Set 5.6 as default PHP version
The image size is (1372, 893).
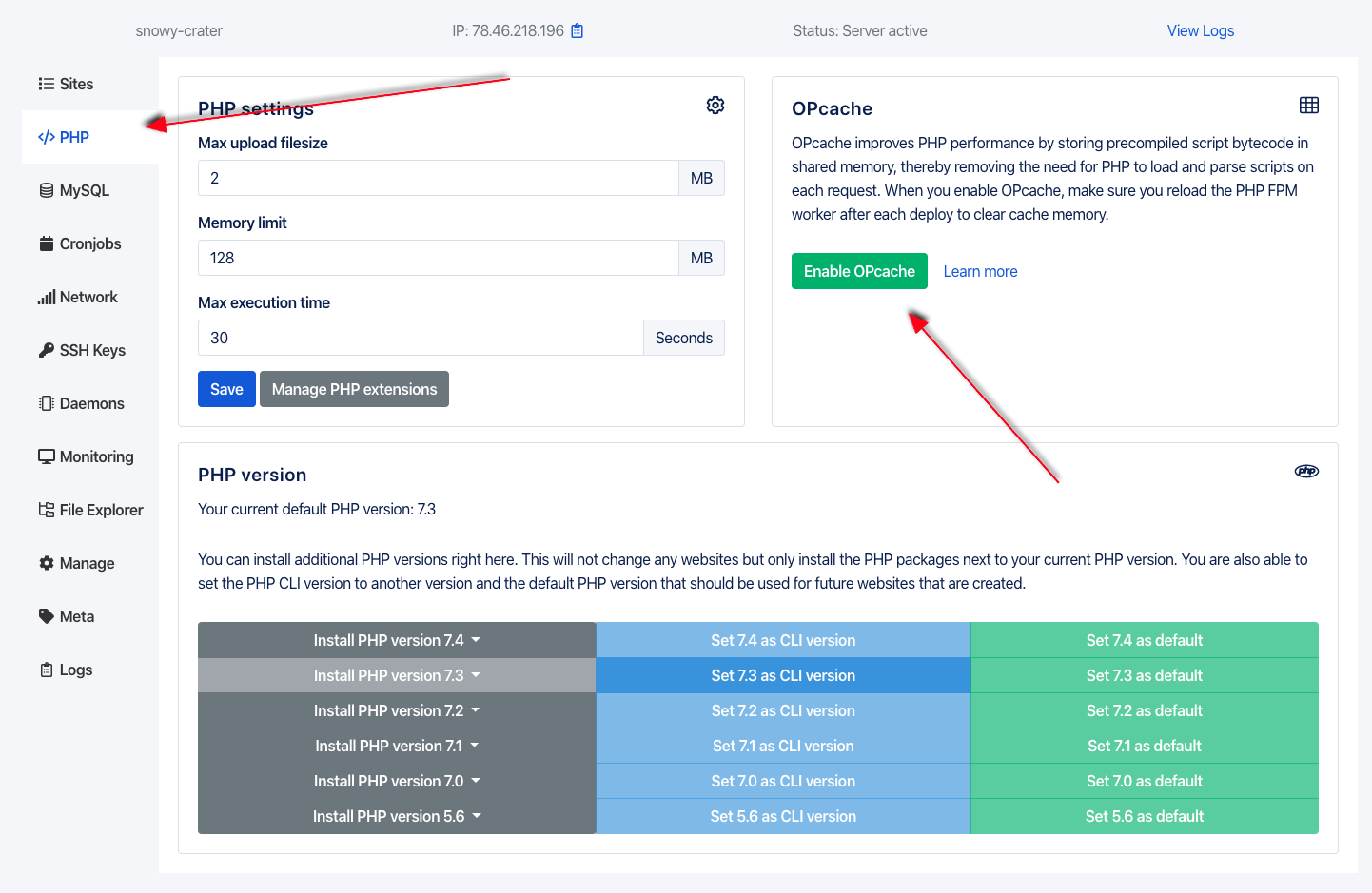click(x=1145, y=816)
